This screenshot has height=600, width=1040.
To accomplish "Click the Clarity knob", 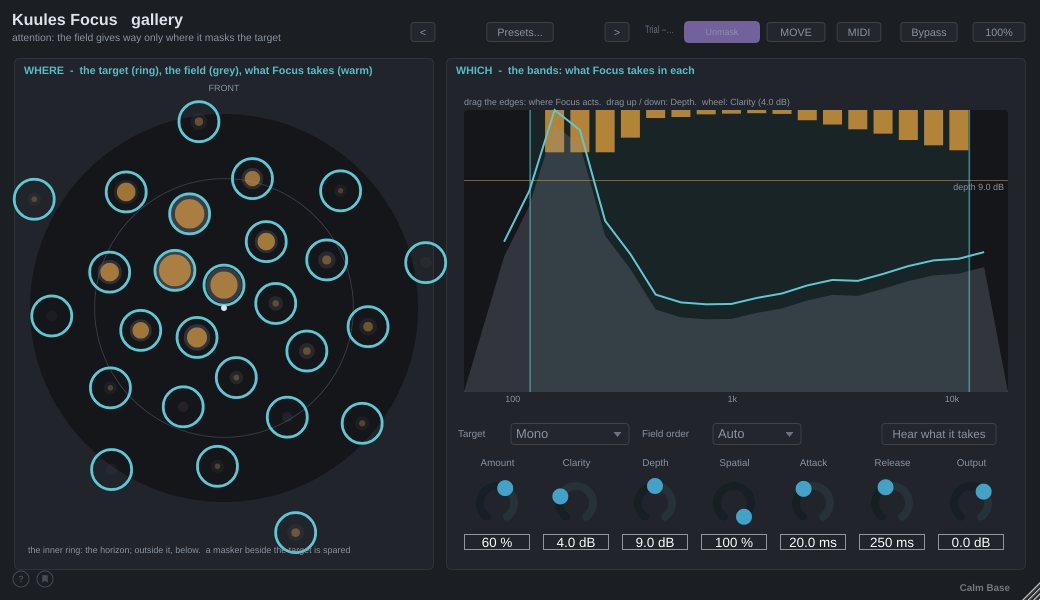I will (x=576, y=502).
